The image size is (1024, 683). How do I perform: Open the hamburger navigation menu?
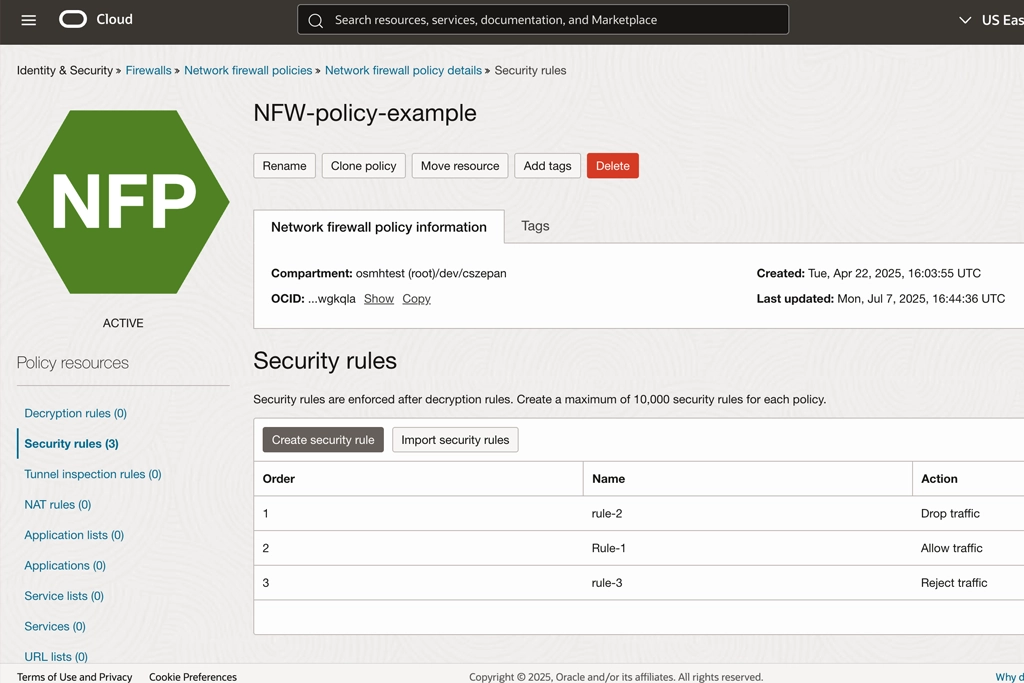(x=28, y=20)
